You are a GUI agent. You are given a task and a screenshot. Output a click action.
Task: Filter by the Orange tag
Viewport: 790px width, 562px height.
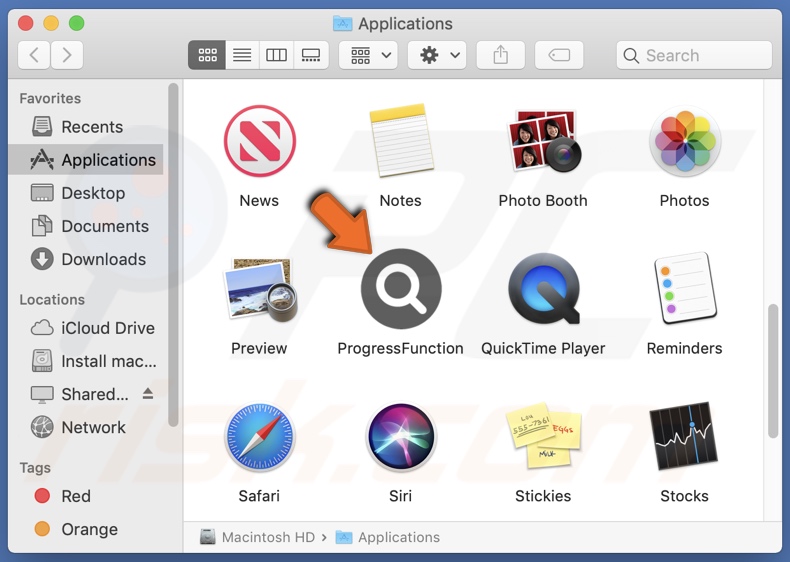point(86,529)
